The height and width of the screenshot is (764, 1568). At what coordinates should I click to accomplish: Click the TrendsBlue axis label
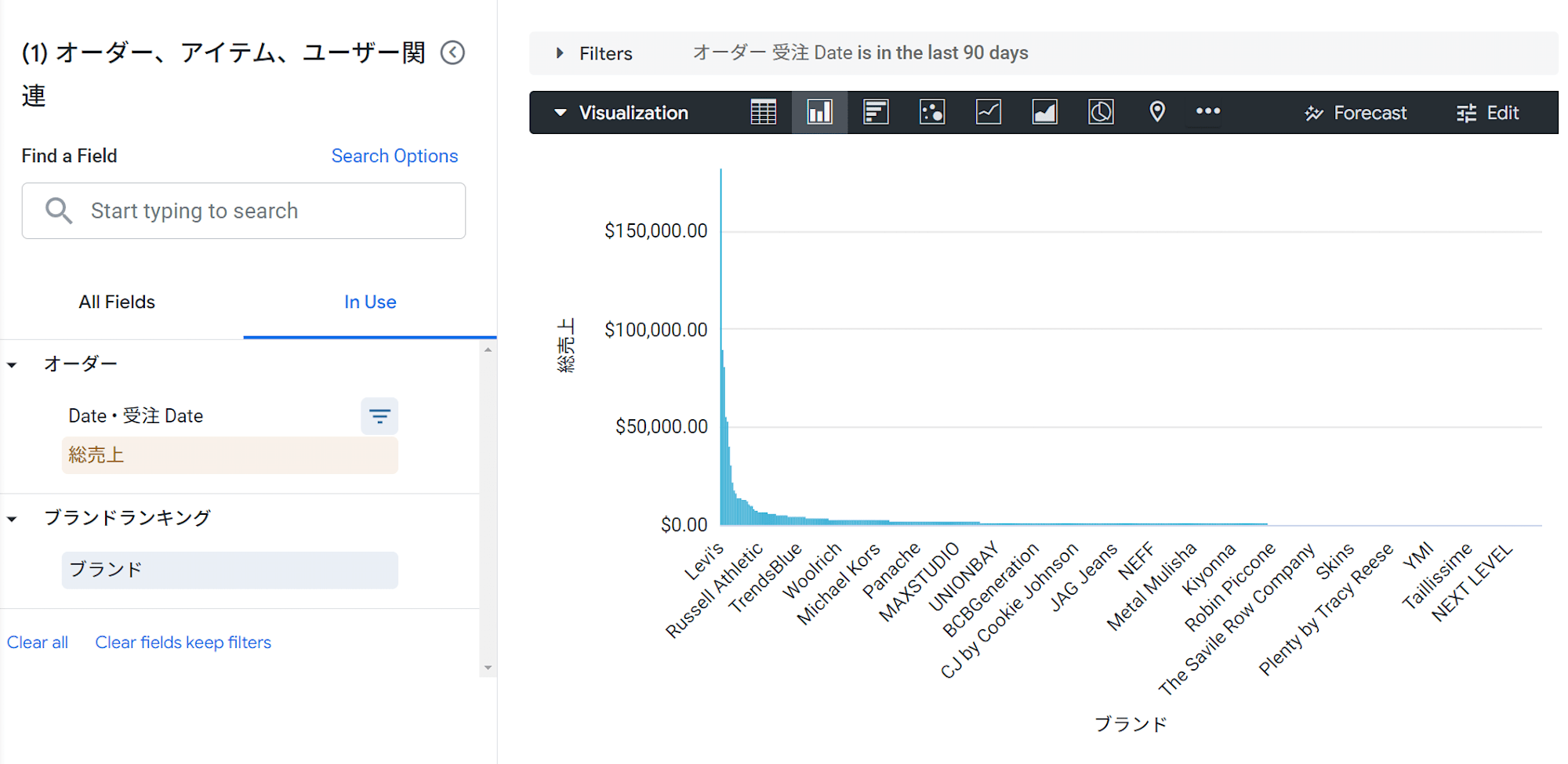pos(765,578)
